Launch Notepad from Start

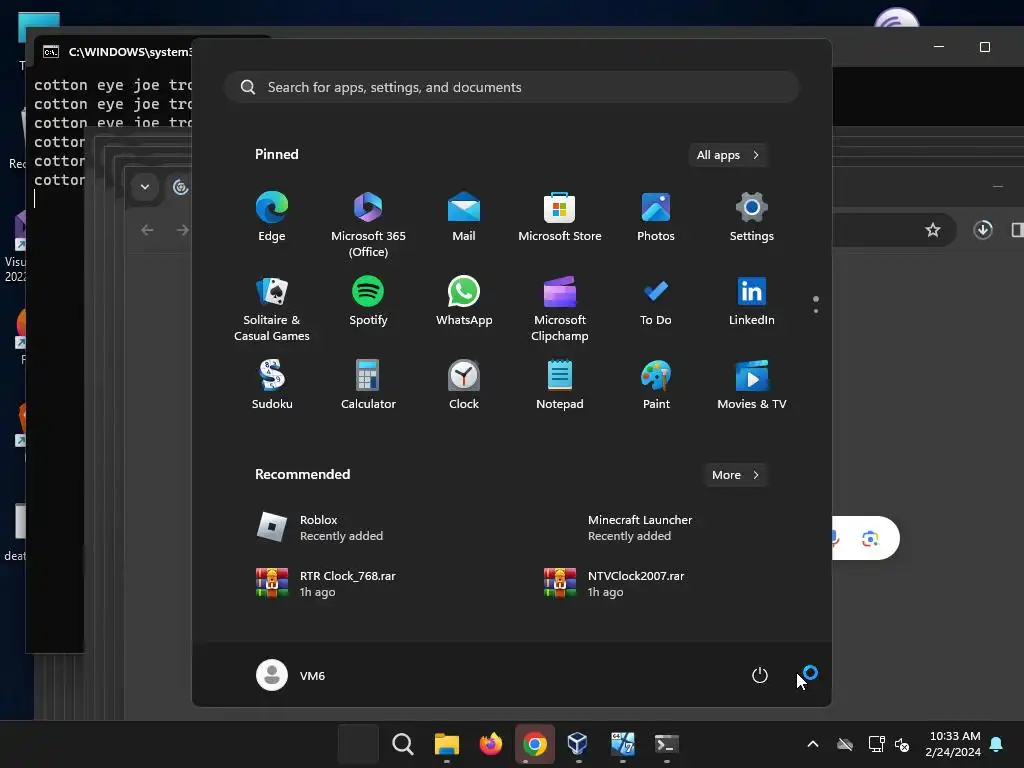560,385
